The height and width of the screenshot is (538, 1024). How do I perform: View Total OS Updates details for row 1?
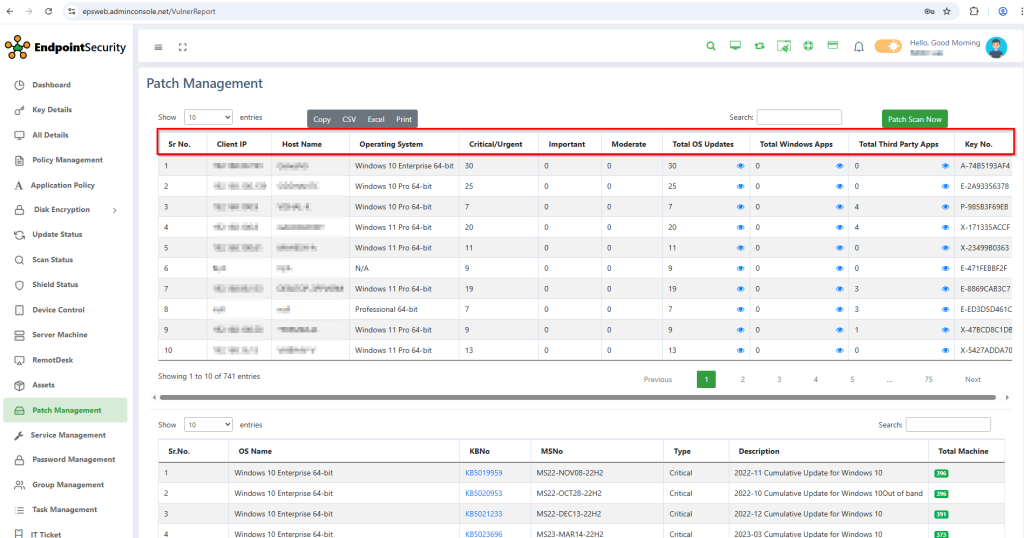(741, 166)
